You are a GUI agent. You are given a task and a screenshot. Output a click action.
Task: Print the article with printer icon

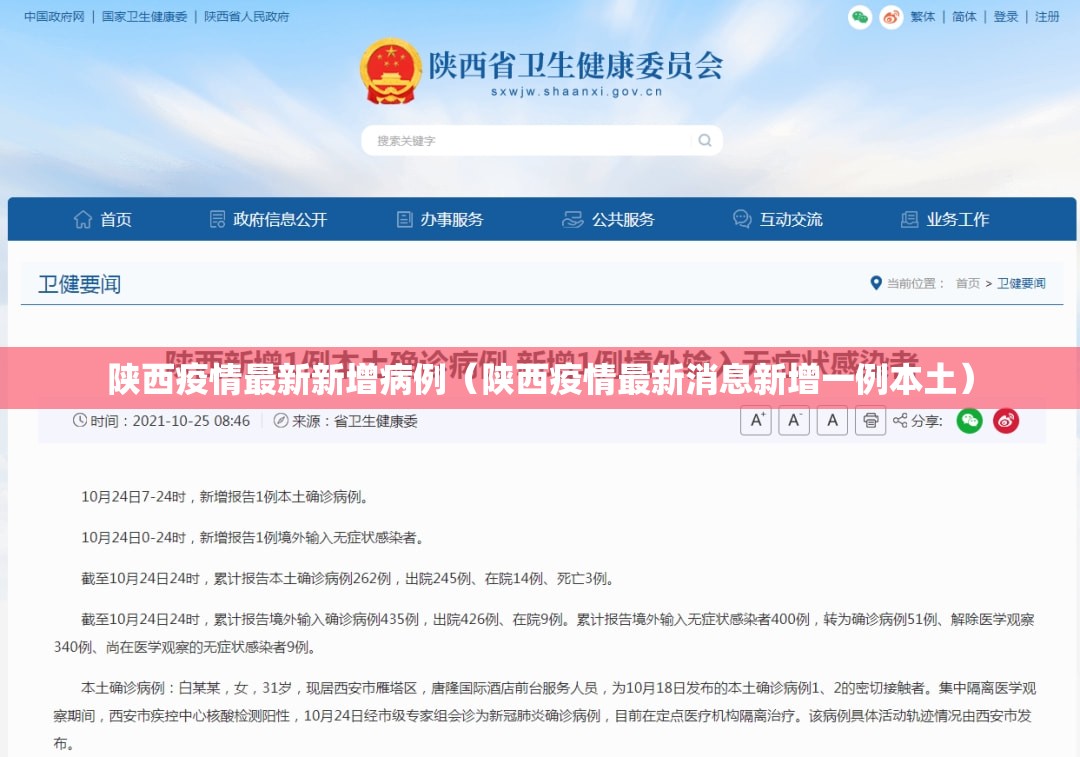pyautogui.click(x=870, y=420)
